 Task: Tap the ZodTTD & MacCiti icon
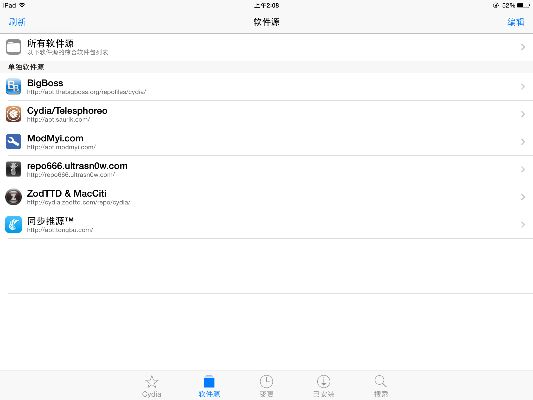point(13,197)
